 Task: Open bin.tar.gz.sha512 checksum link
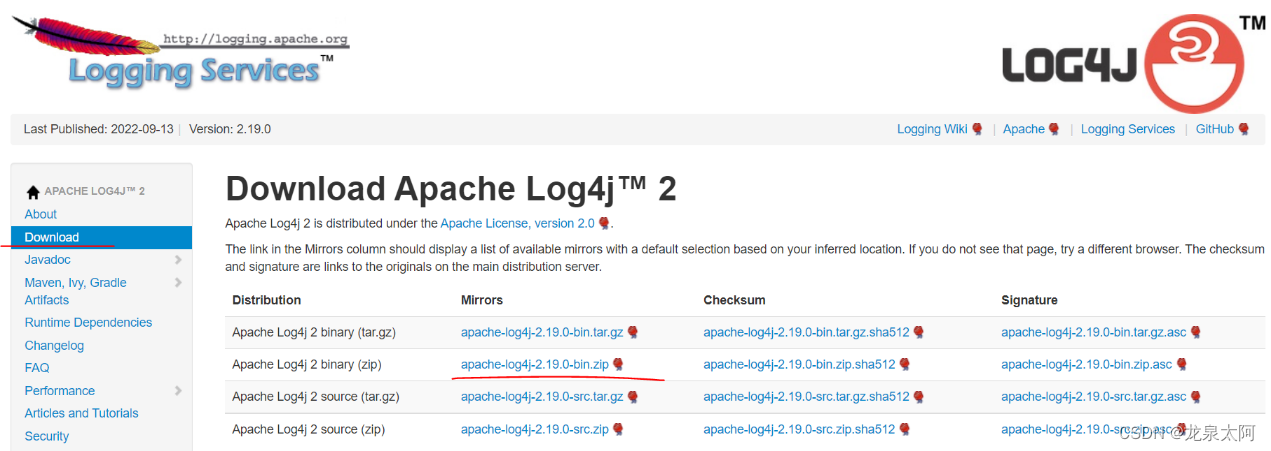pyautogui.click(x=807, y=332)
